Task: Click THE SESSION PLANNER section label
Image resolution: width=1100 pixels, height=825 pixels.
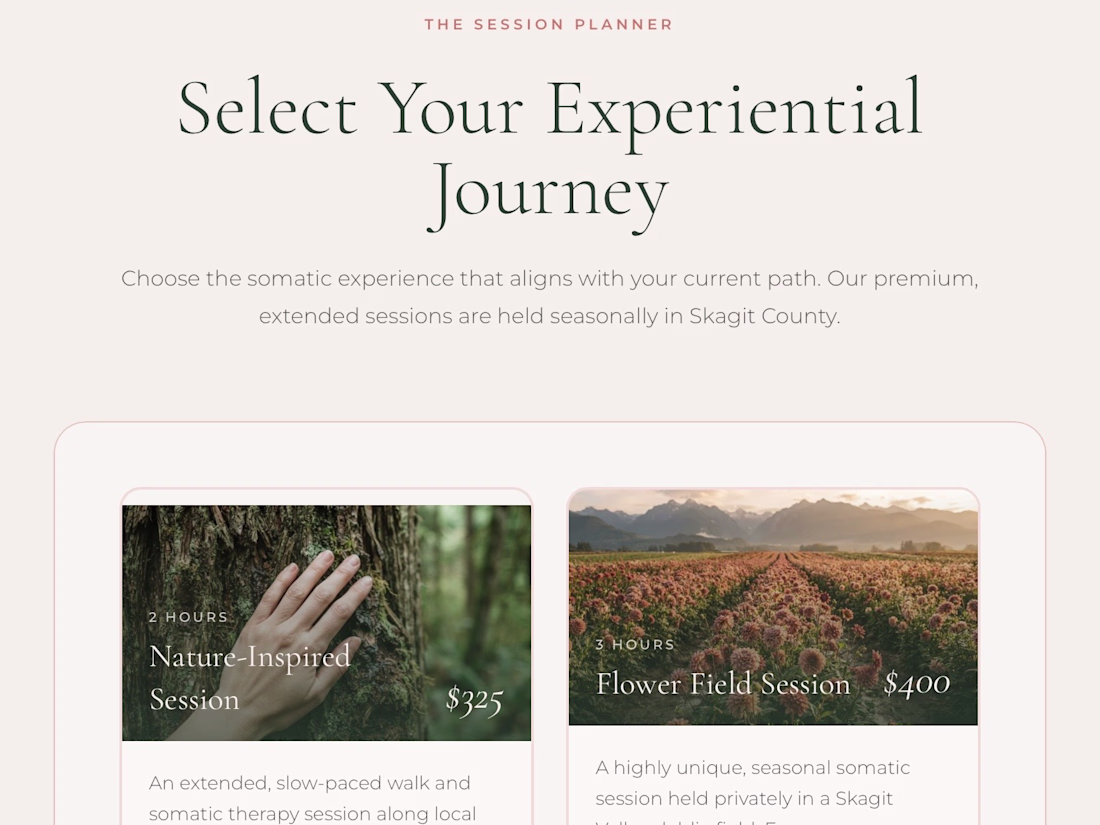Action: point(549,25)
